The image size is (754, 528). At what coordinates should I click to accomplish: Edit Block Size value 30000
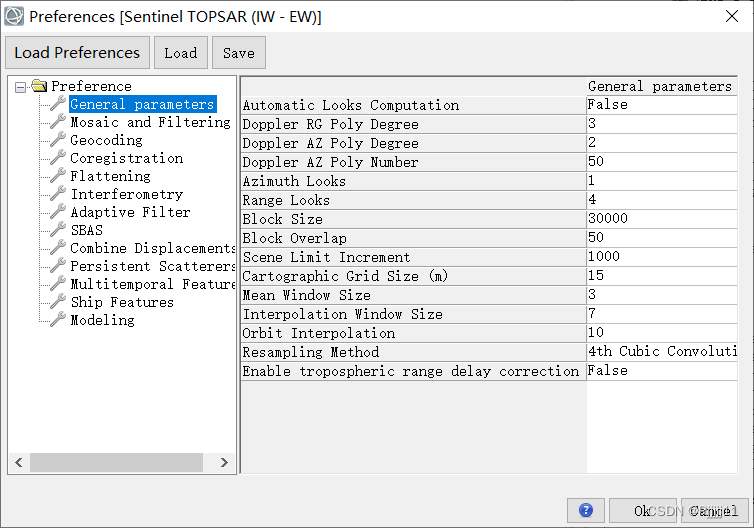pos(662,219)
